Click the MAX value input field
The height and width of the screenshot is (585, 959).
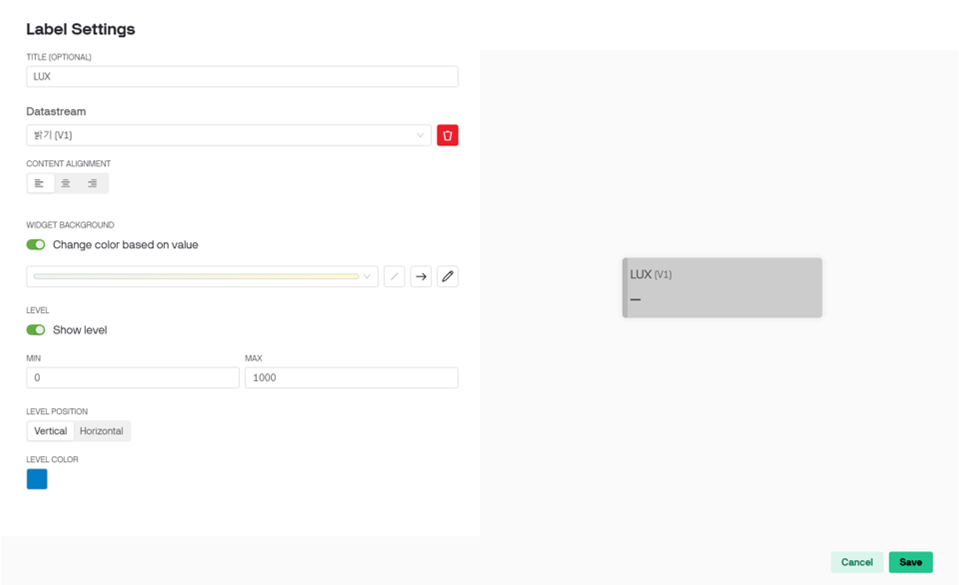[x=352, y=378]
